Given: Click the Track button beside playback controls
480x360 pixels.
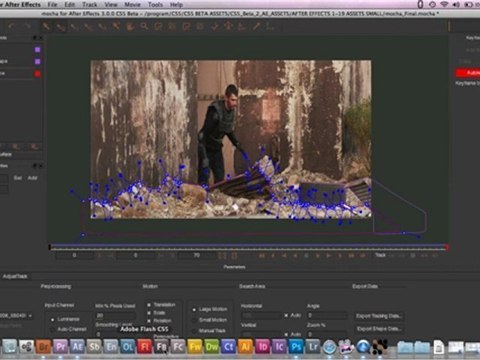Looking at the screenshot, I should [x=380, y=255].
